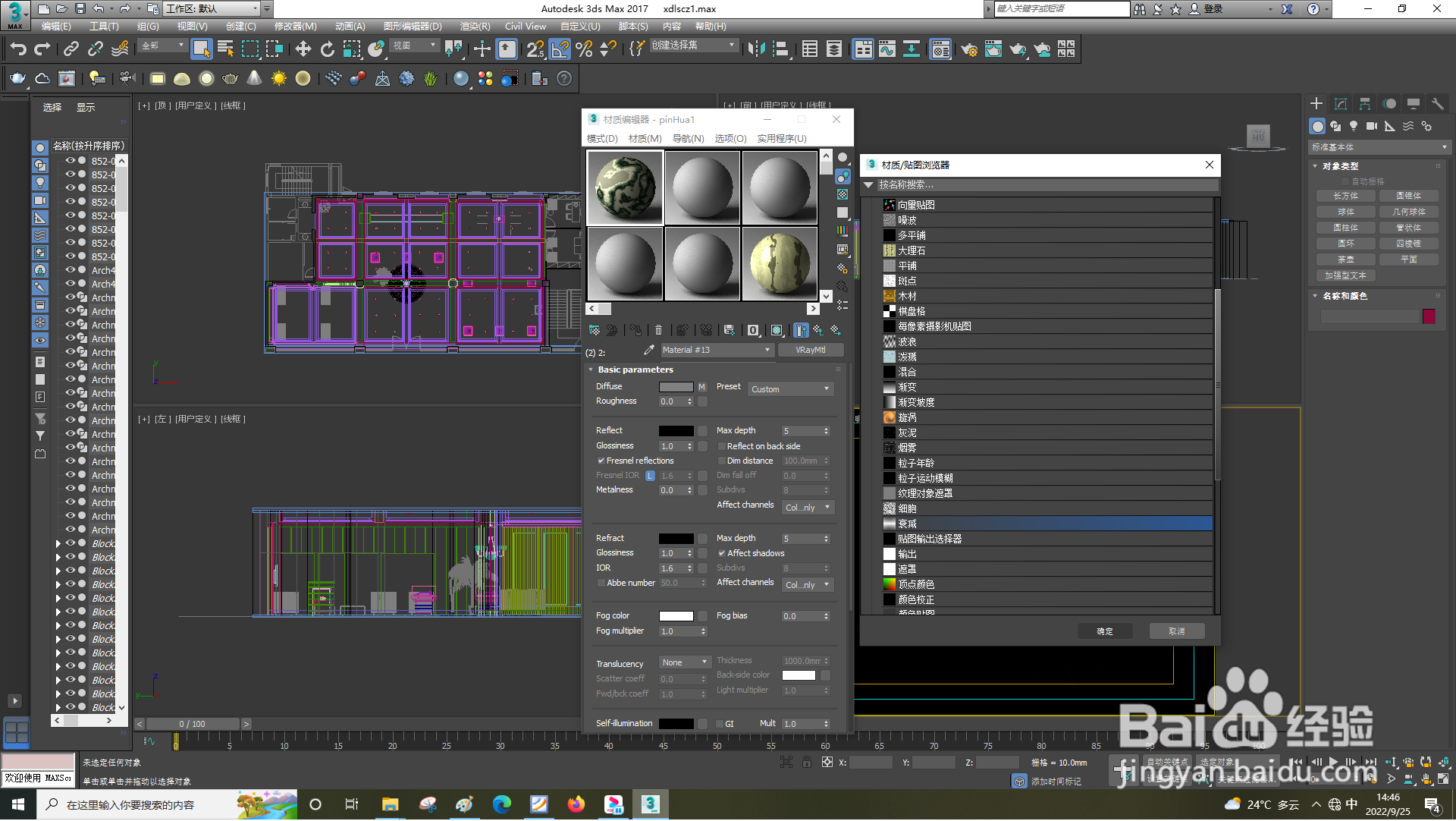
Task: Select the Select and Move tool
Action: click(303, 49)
